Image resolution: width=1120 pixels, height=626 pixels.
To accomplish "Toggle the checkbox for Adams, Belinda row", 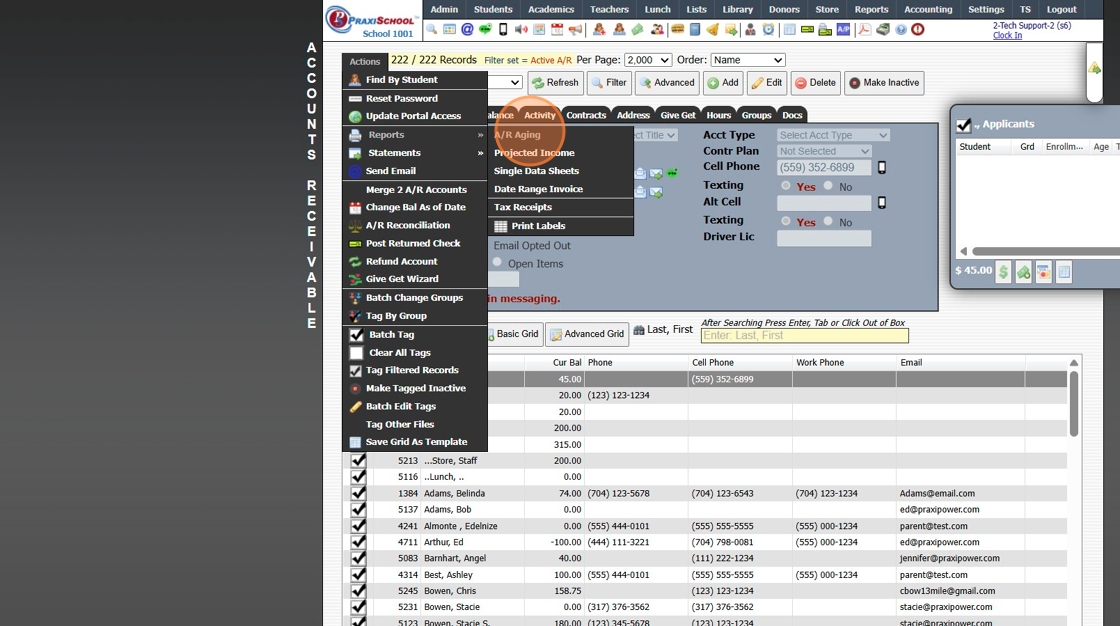I will (x=358, y=493).
